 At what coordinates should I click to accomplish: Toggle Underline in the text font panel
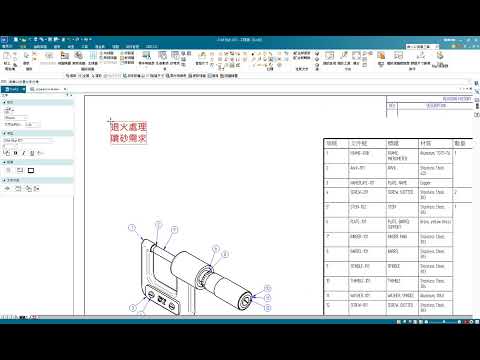coord(32,153)
